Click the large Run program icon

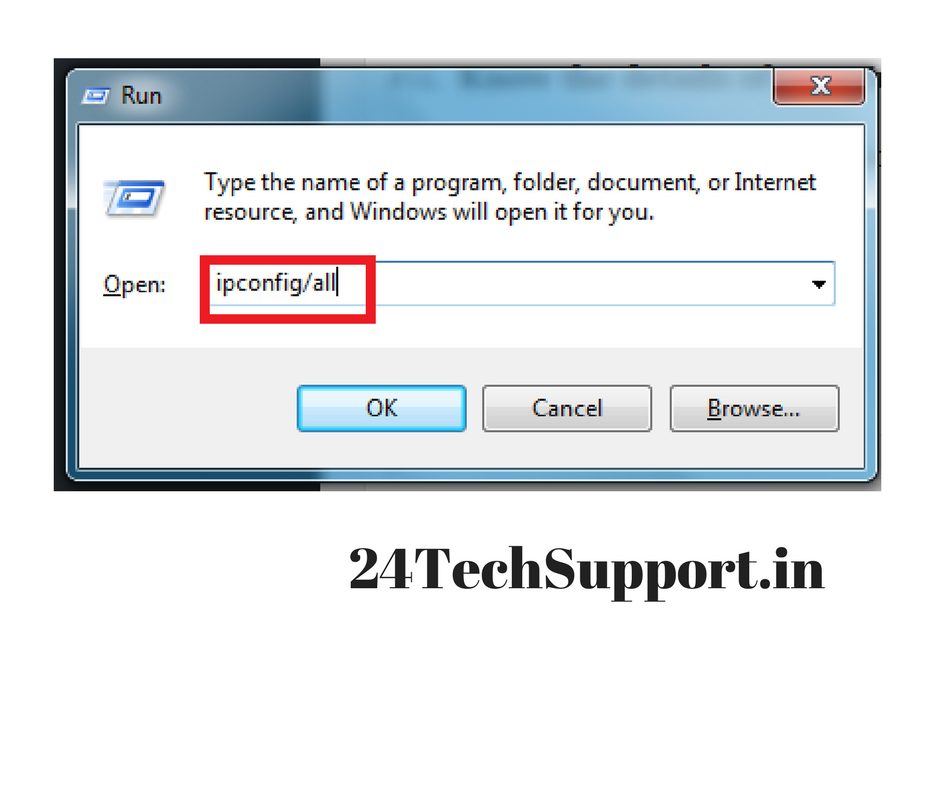click(135, 198)
